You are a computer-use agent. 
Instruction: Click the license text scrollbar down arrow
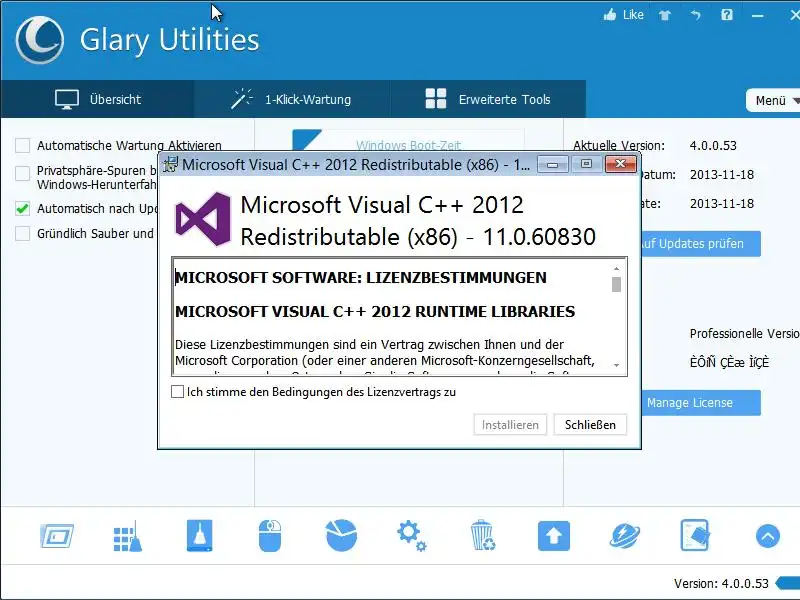[616, 365]
